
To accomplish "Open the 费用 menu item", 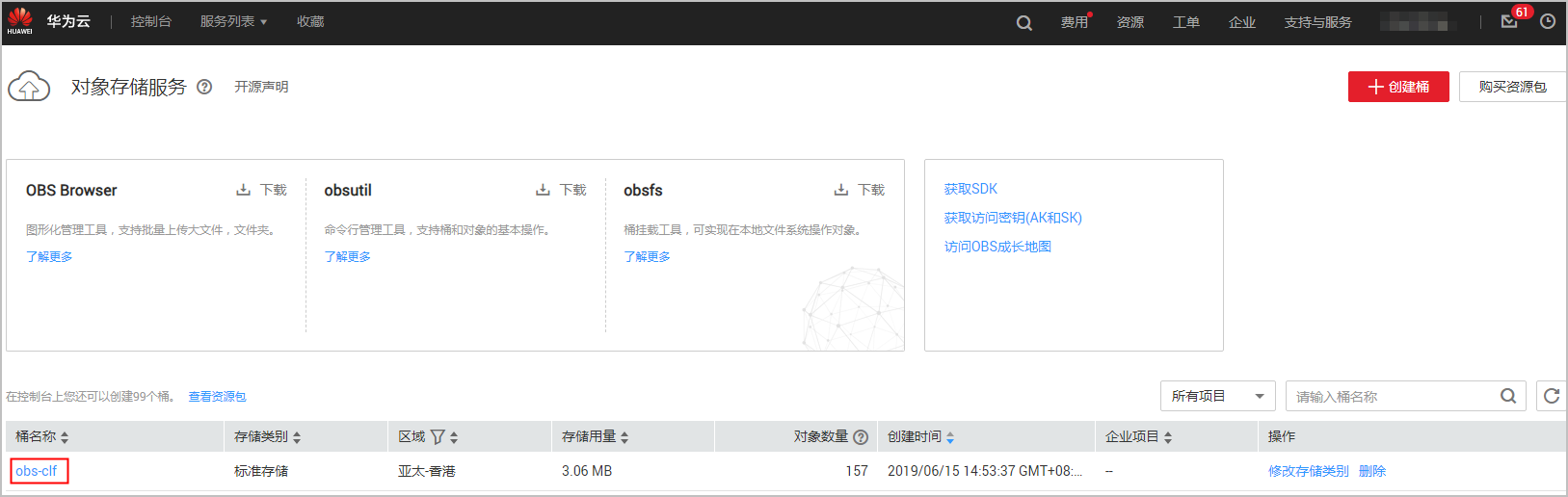I will pyautogui.click(x=1074, y=22).
